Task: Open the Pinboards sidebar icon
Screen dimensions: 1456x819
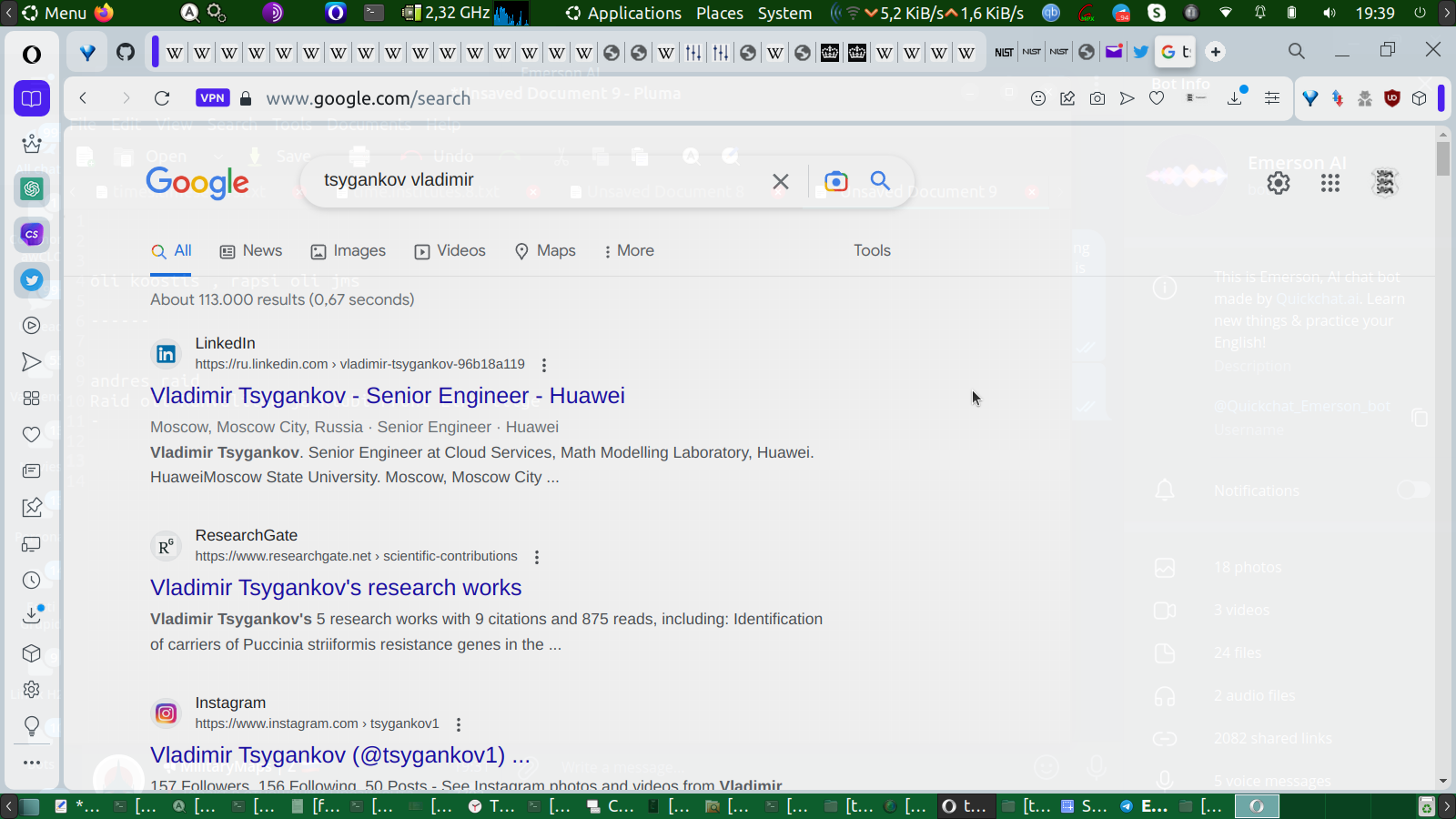Action: pyautogui.click(x=32, y=507)
